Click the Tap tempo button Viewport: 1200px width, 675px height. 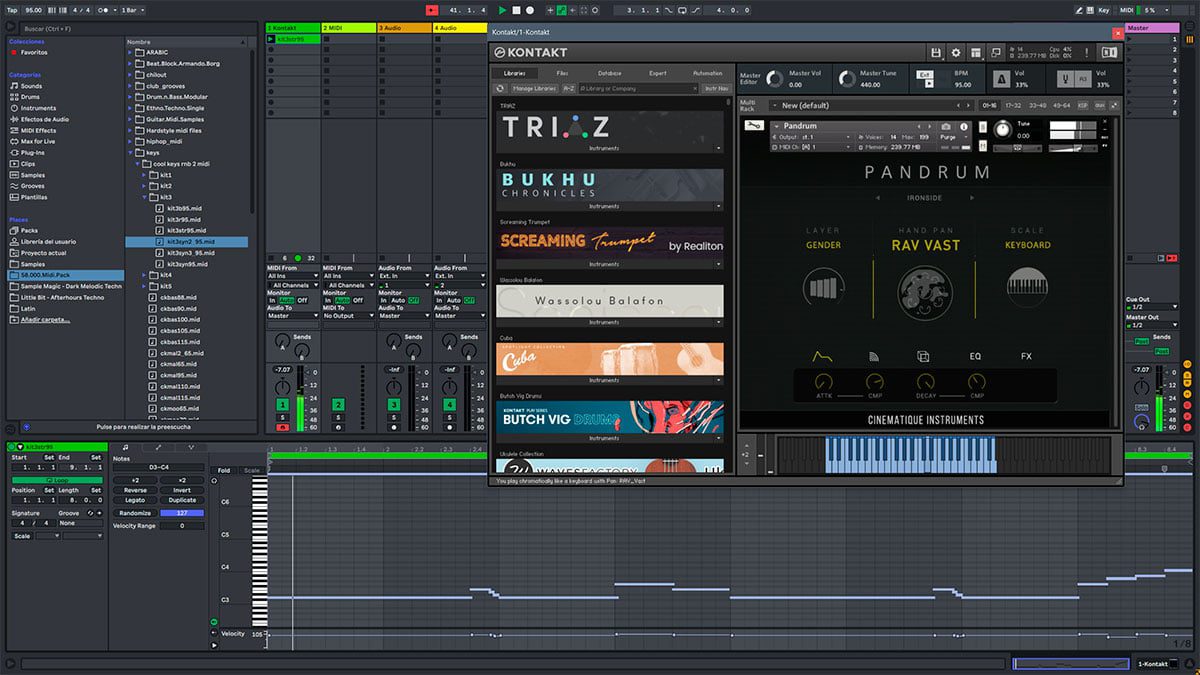click(x=12, y=10)
